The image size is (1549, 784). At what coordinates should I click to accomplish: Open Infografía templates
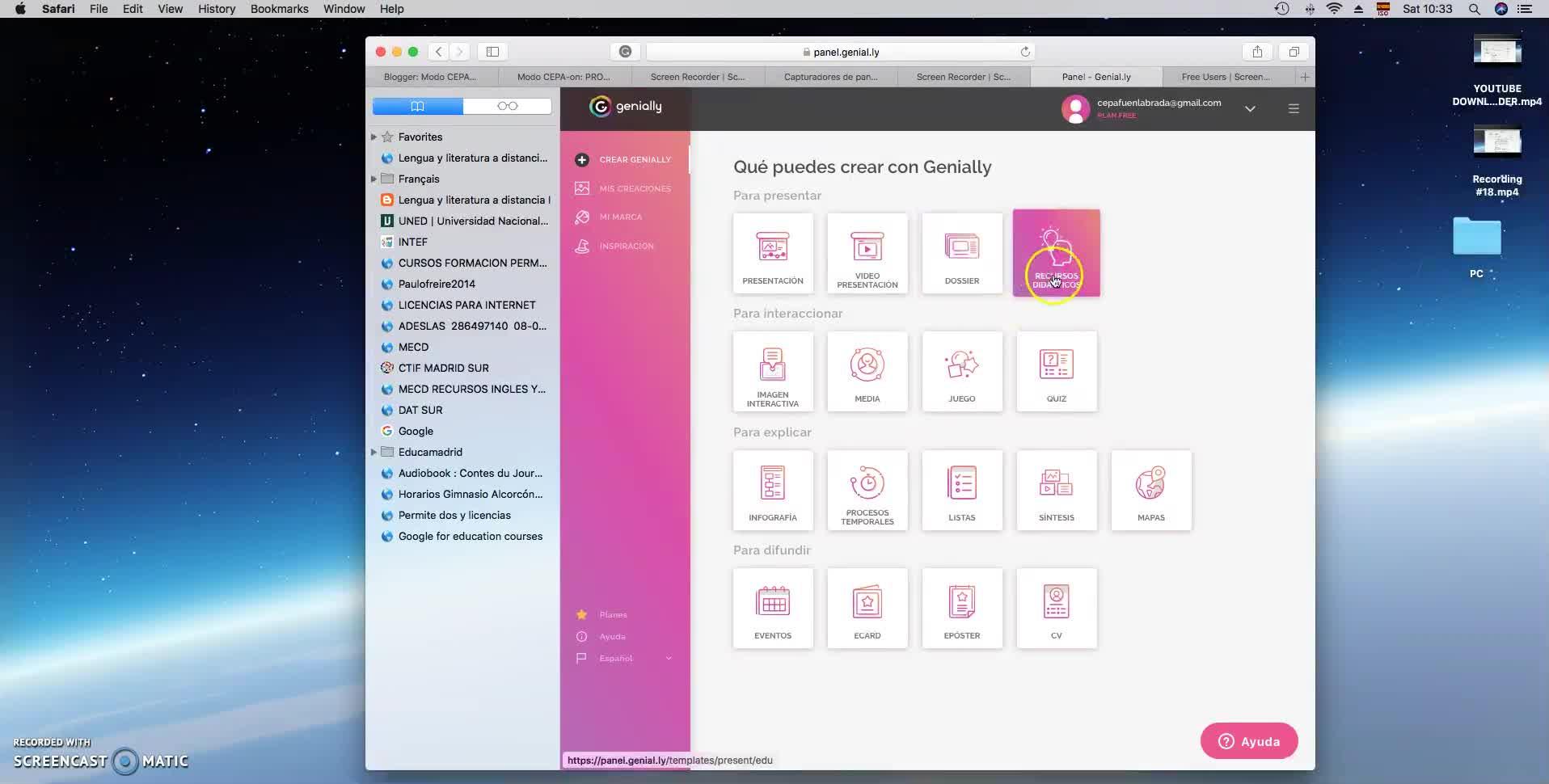(773, 491)
